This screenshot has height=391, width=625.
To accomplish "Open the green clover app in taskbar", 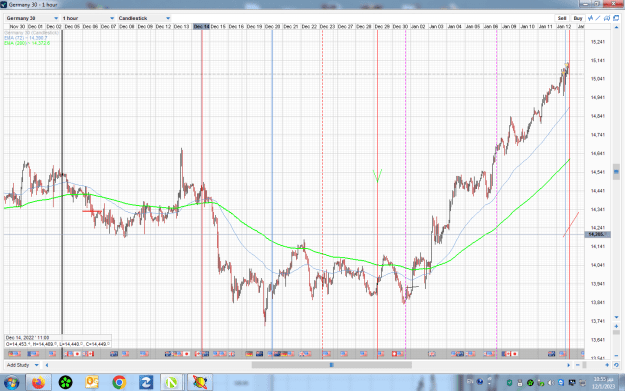I will (65, 383).
